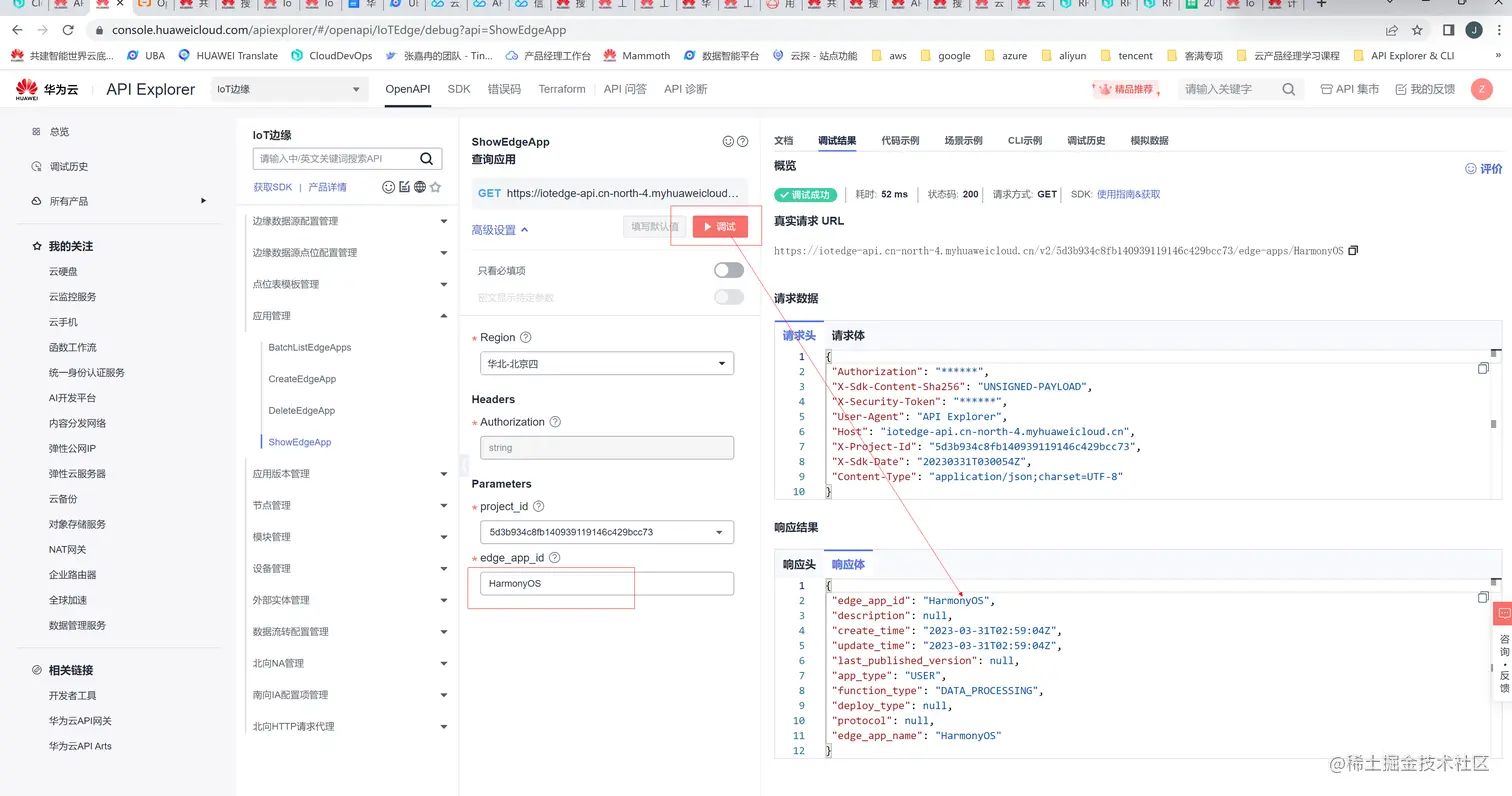Copy the request header JSON with copy icon

click(1483, 369)
